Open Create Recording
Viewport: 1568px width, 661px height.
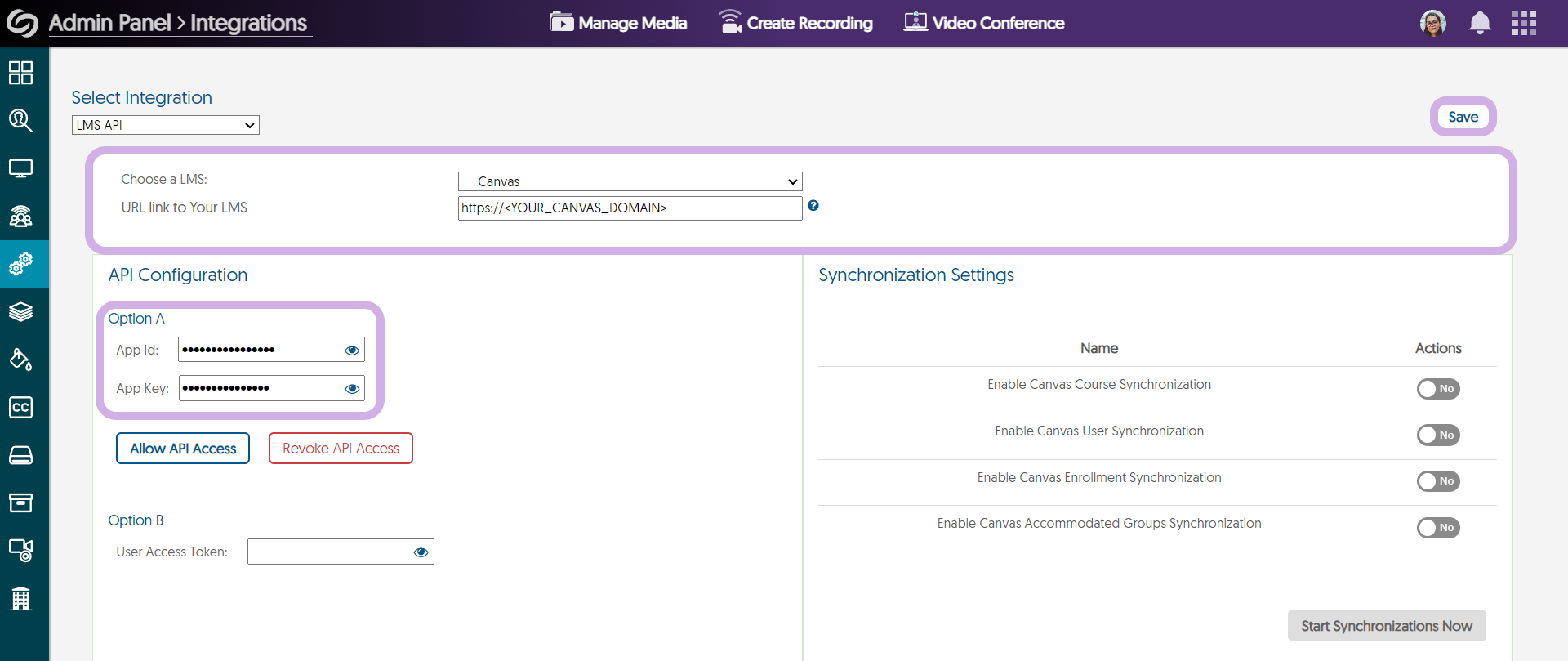click(795, 23)
